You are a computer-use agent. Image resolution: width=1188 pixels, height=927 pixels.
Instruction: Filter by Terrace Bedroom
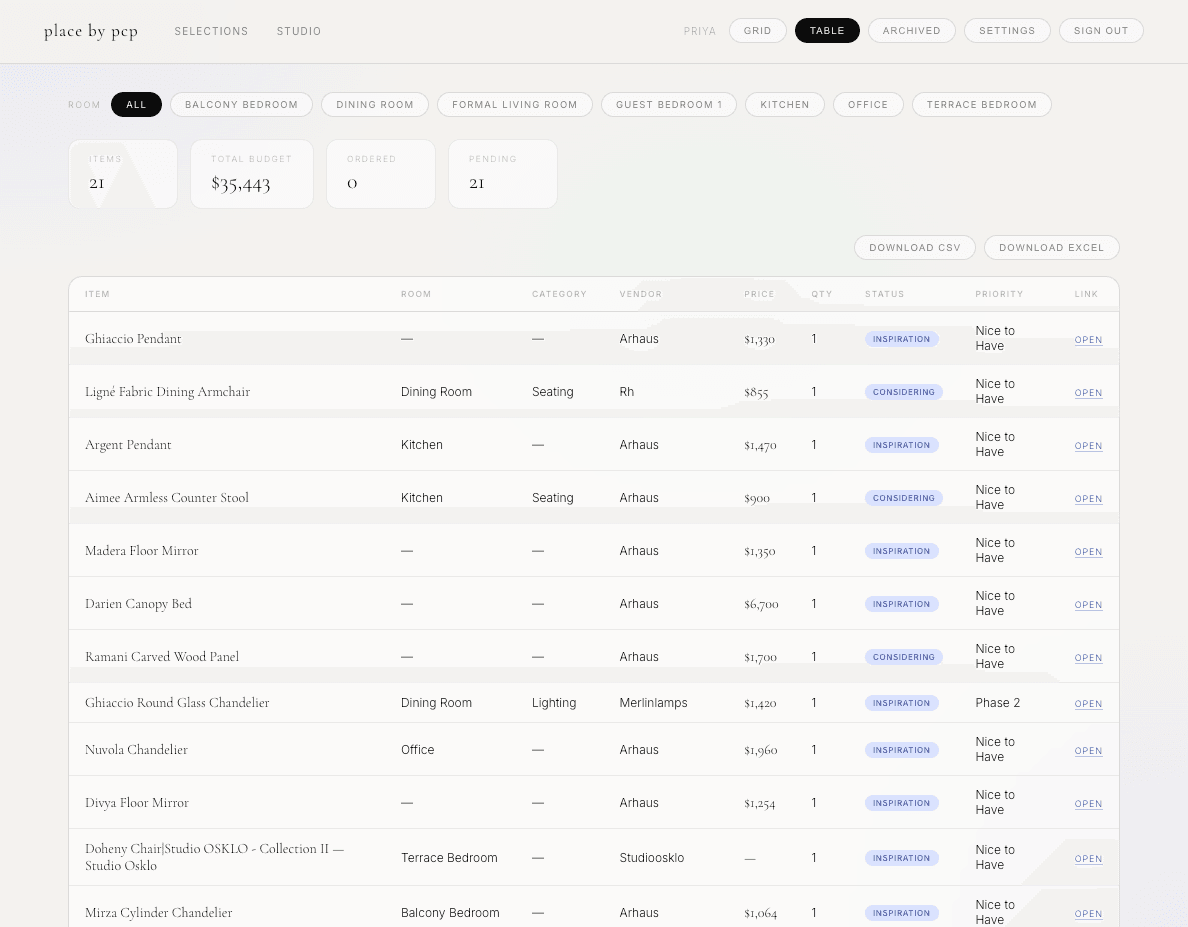coord(982,105)
